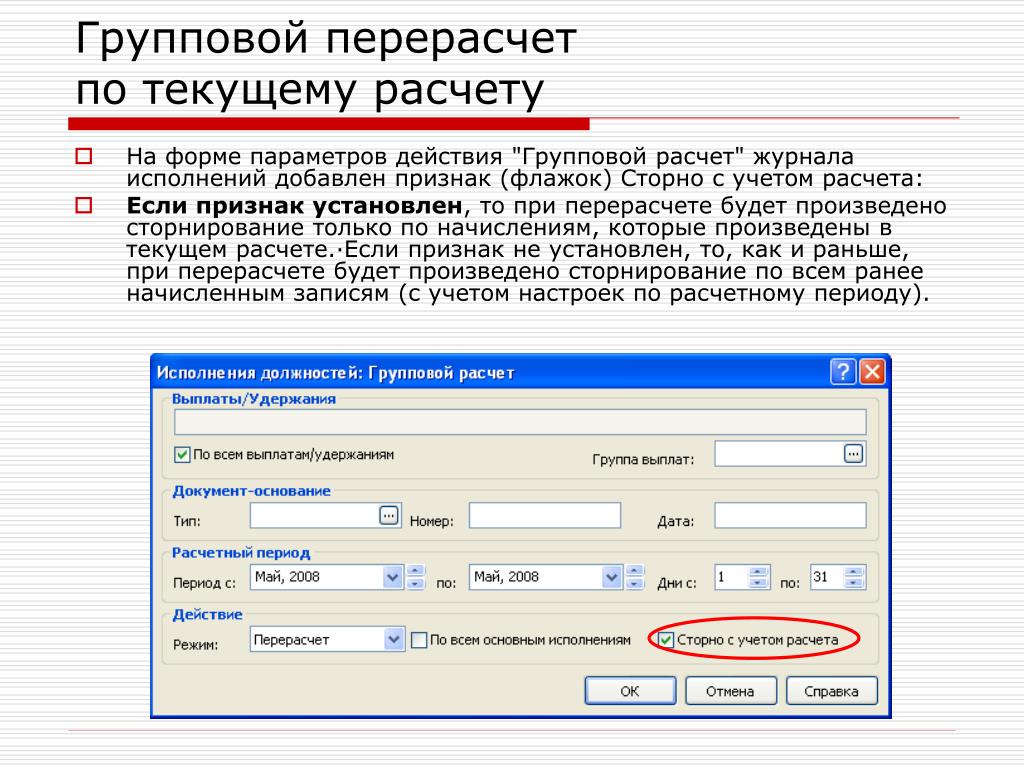Image resolution: width=1024 pixels, height=768 pixels.
Task: Click the Отмена button
Action: pyautogui.click(x=731, y=691)
